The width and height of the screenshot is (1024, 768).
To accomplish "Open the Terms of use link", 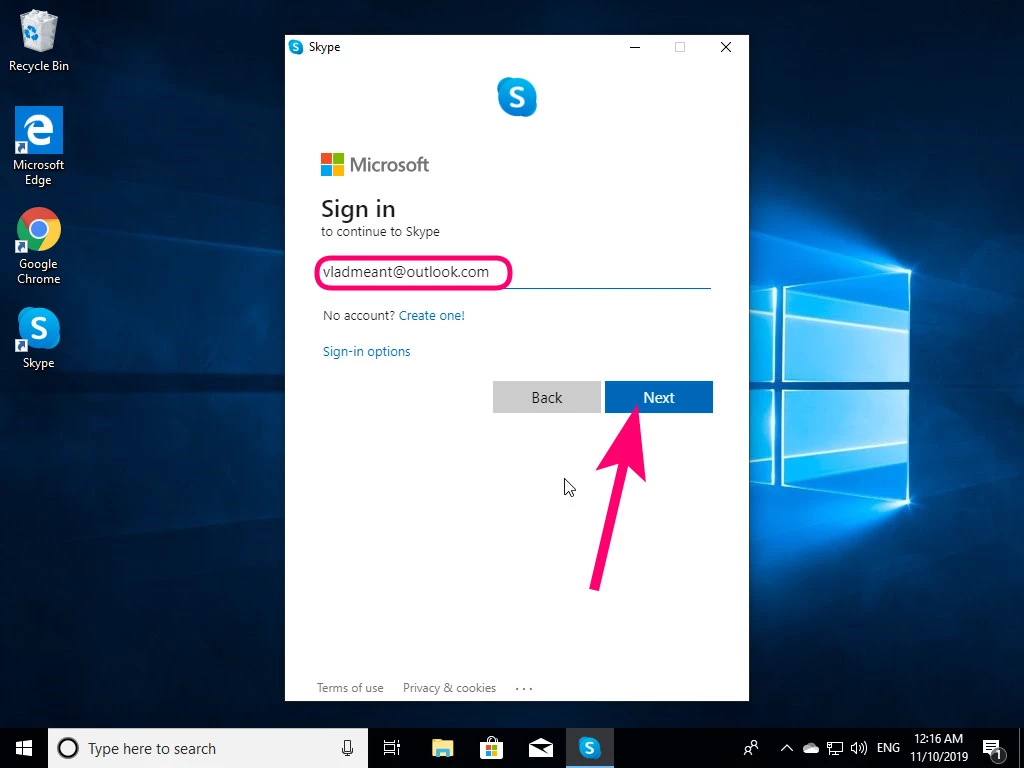I will 350,688.
